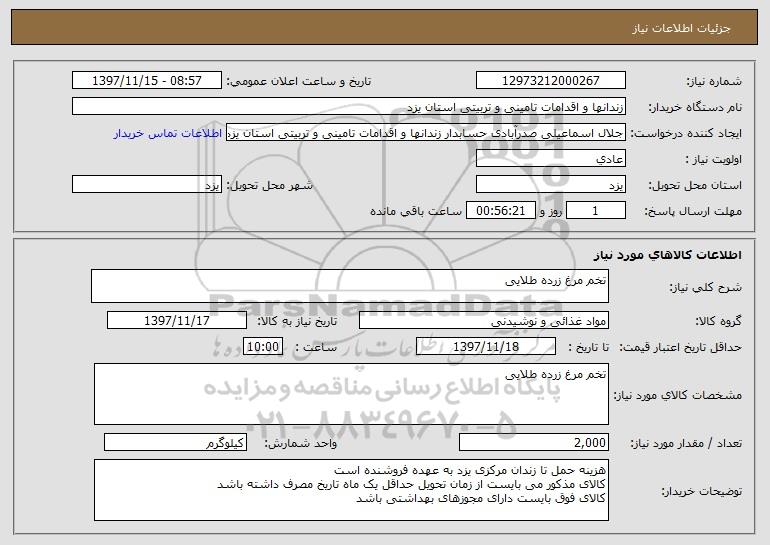Select the public announcement date field 1397/11/15 - 08:57
The height and width of the screenshot is (545, 770).
pyautogui.click(x=147, y=81)
